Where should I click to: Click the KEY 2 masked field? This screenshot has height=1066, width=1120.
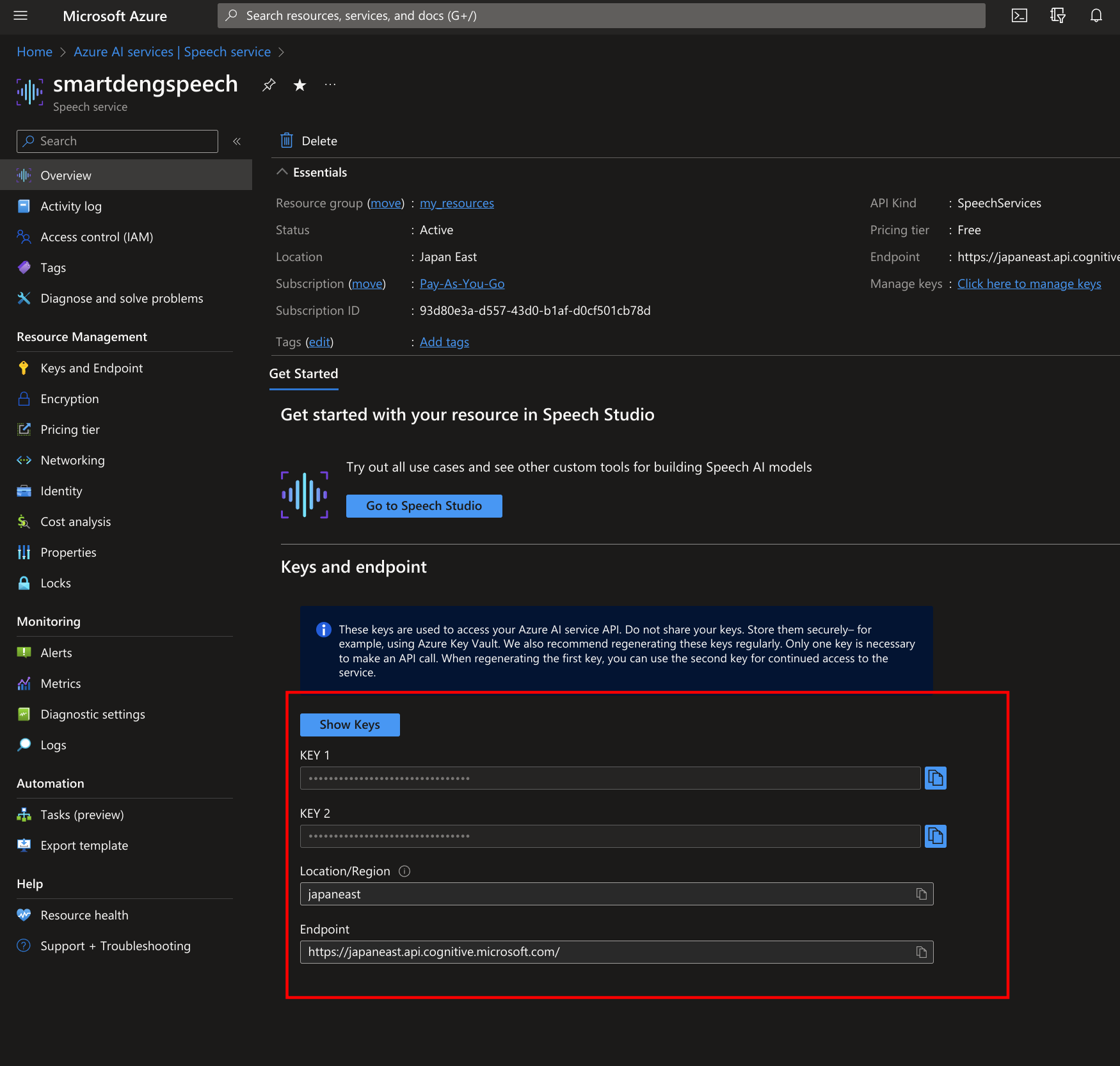click(610, 836)
